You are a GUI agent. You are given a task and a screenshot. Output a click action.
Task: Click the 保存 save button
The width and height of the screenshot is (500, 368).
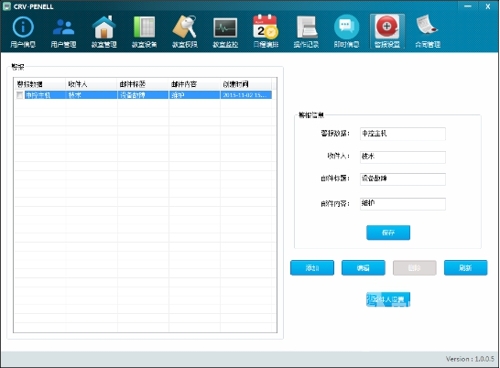pos(388,233)
